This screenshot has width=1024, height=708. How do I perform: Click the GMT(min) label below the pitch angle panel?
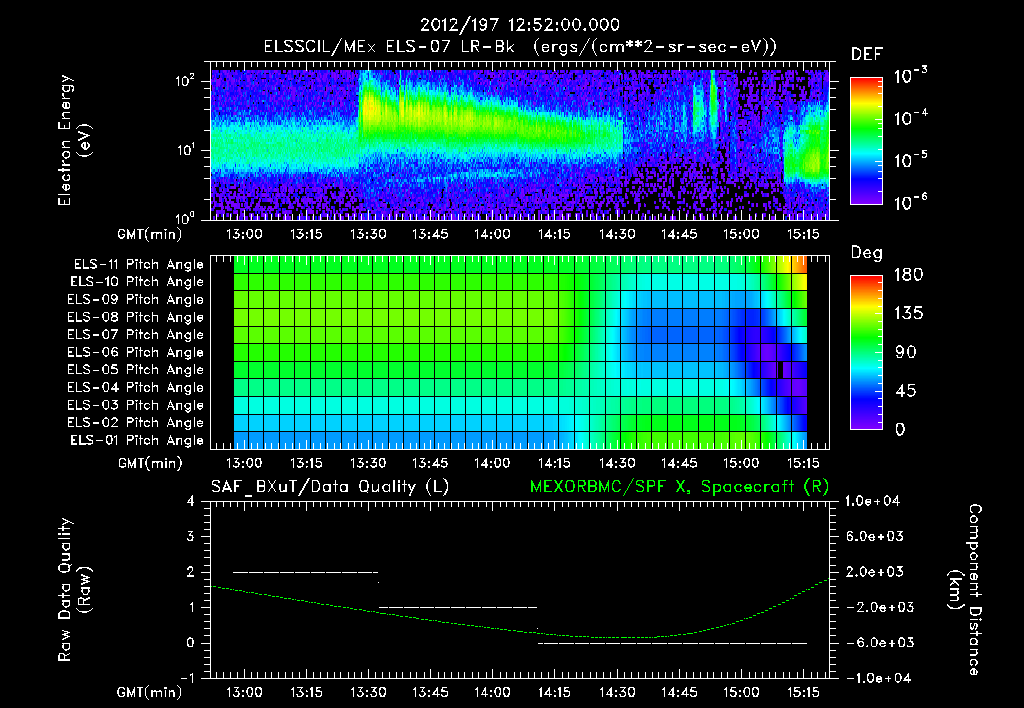150,464
